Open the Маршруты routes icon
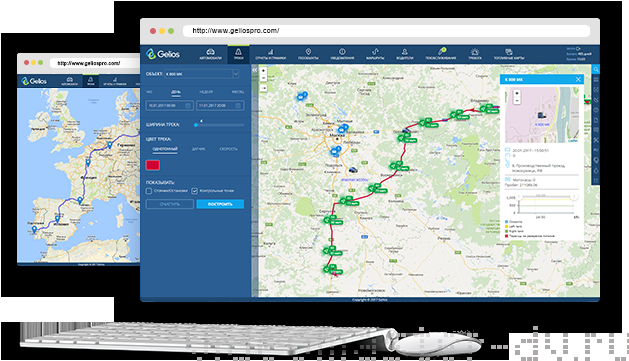629x361 pixels. coord(375,52)
